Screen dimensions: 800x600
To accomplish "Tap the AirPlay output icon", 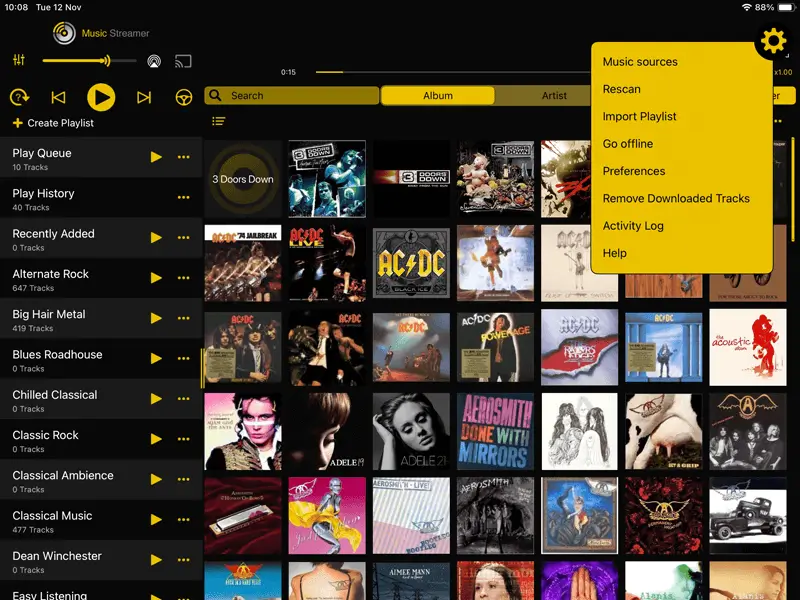I will tap(154, 61).
